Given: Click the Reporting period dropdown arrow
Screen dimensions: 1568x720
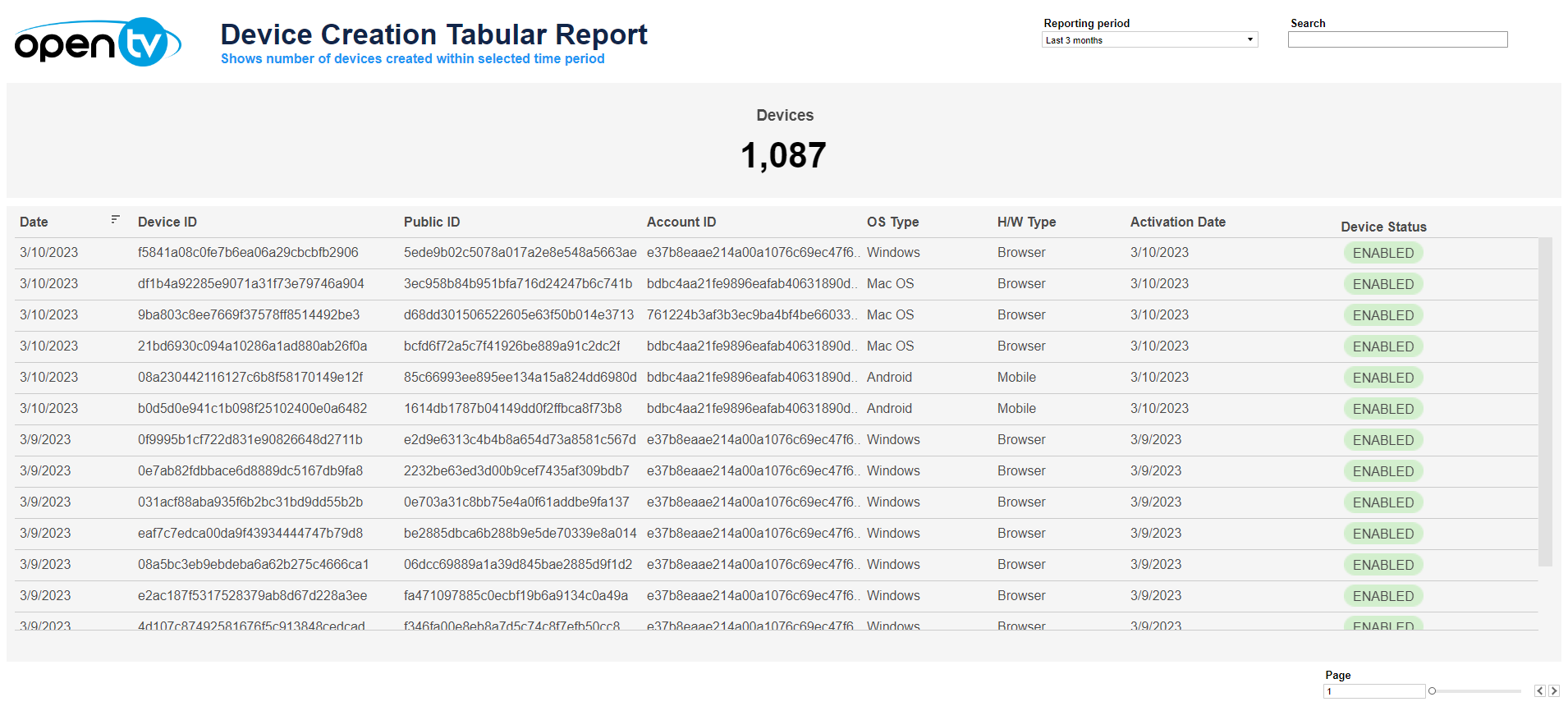Looking at the screenshot, I should coord(1249,40).
